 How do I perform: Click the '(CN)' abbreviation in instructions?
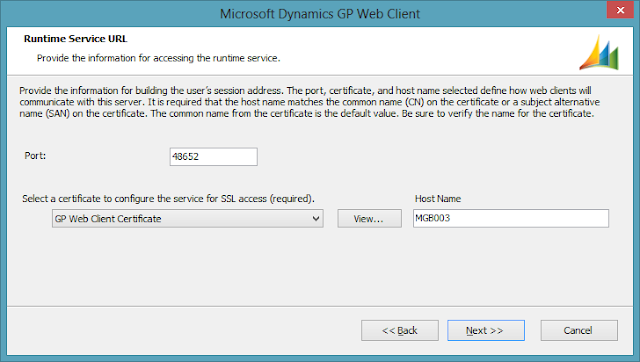pos(414,102)
